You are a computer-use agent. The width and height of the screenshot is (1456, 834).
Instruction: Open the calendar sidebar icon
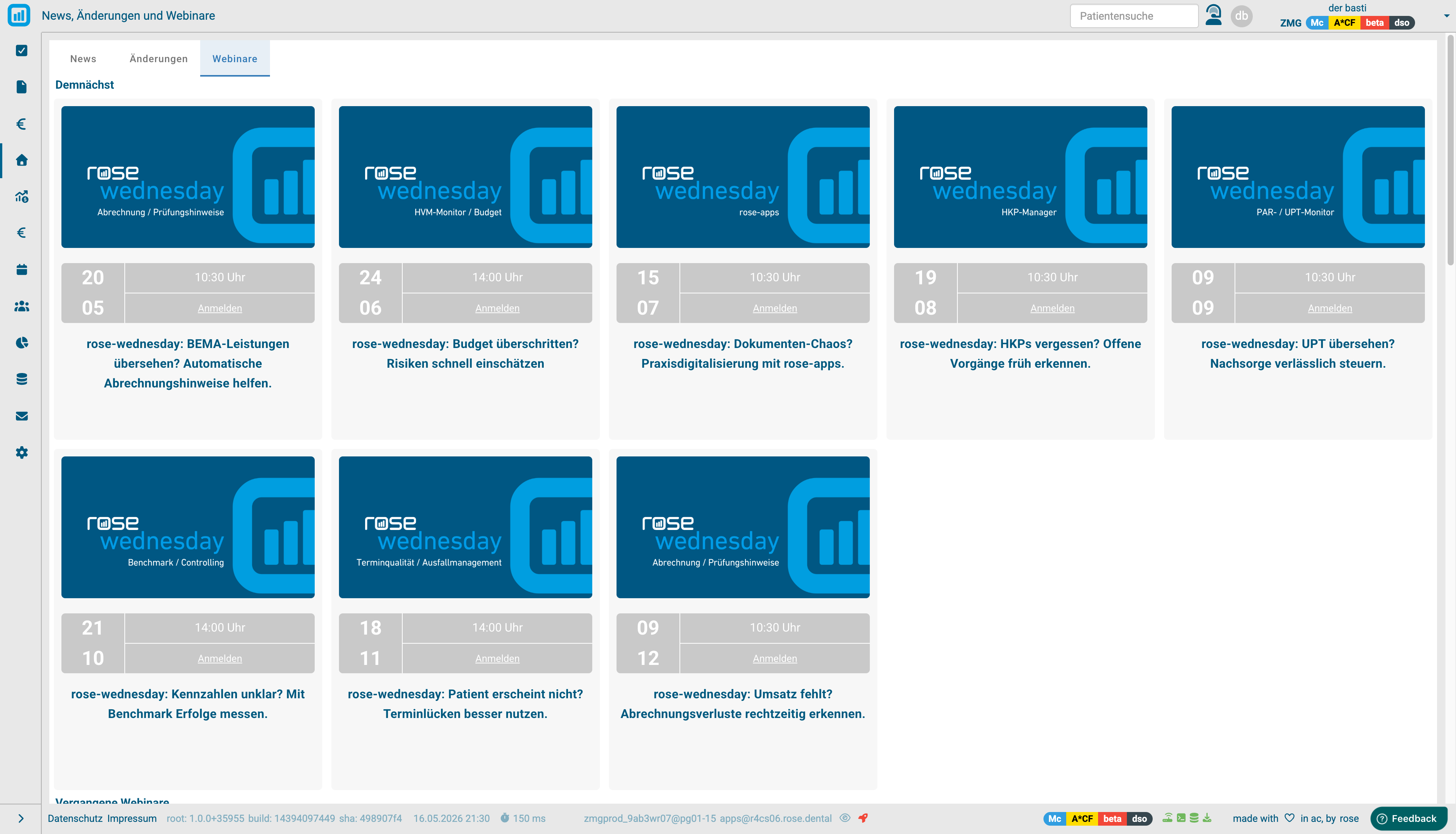tap(22, 269)
